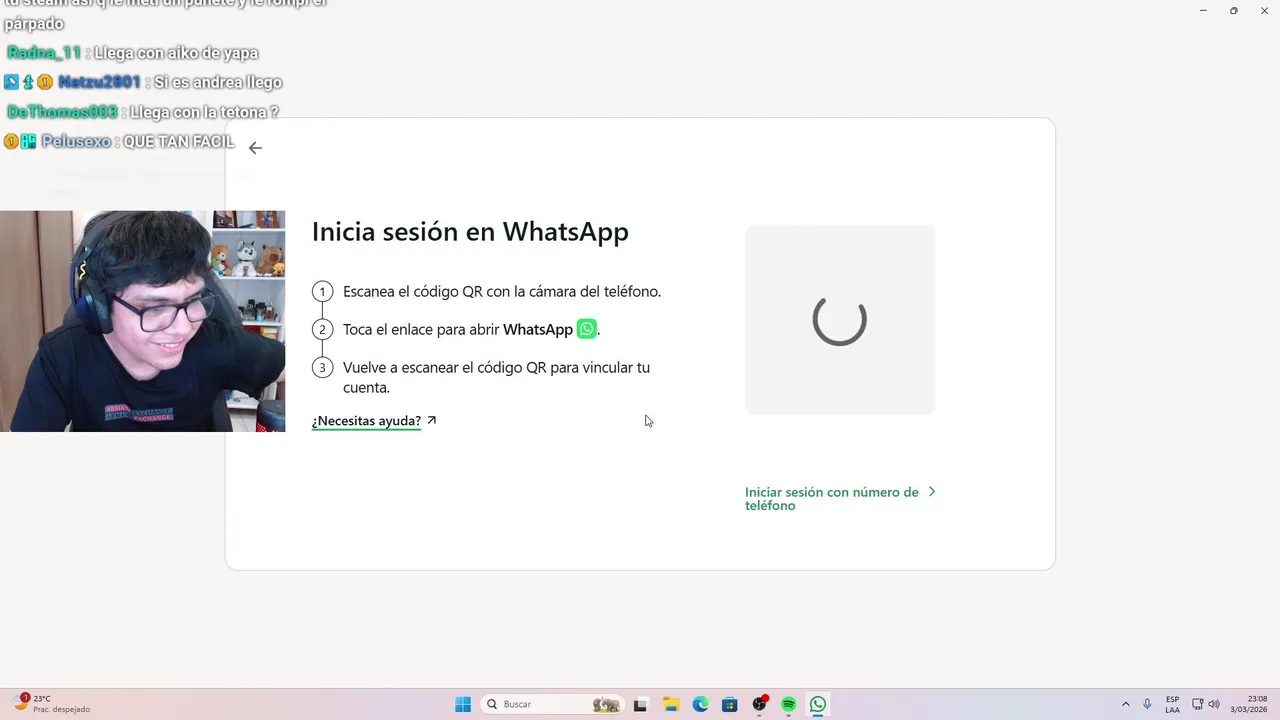The height and width of the screenshot is (720, 1280).
Task: Open OBS Studio from the taskbar
Action: (760, 704)
